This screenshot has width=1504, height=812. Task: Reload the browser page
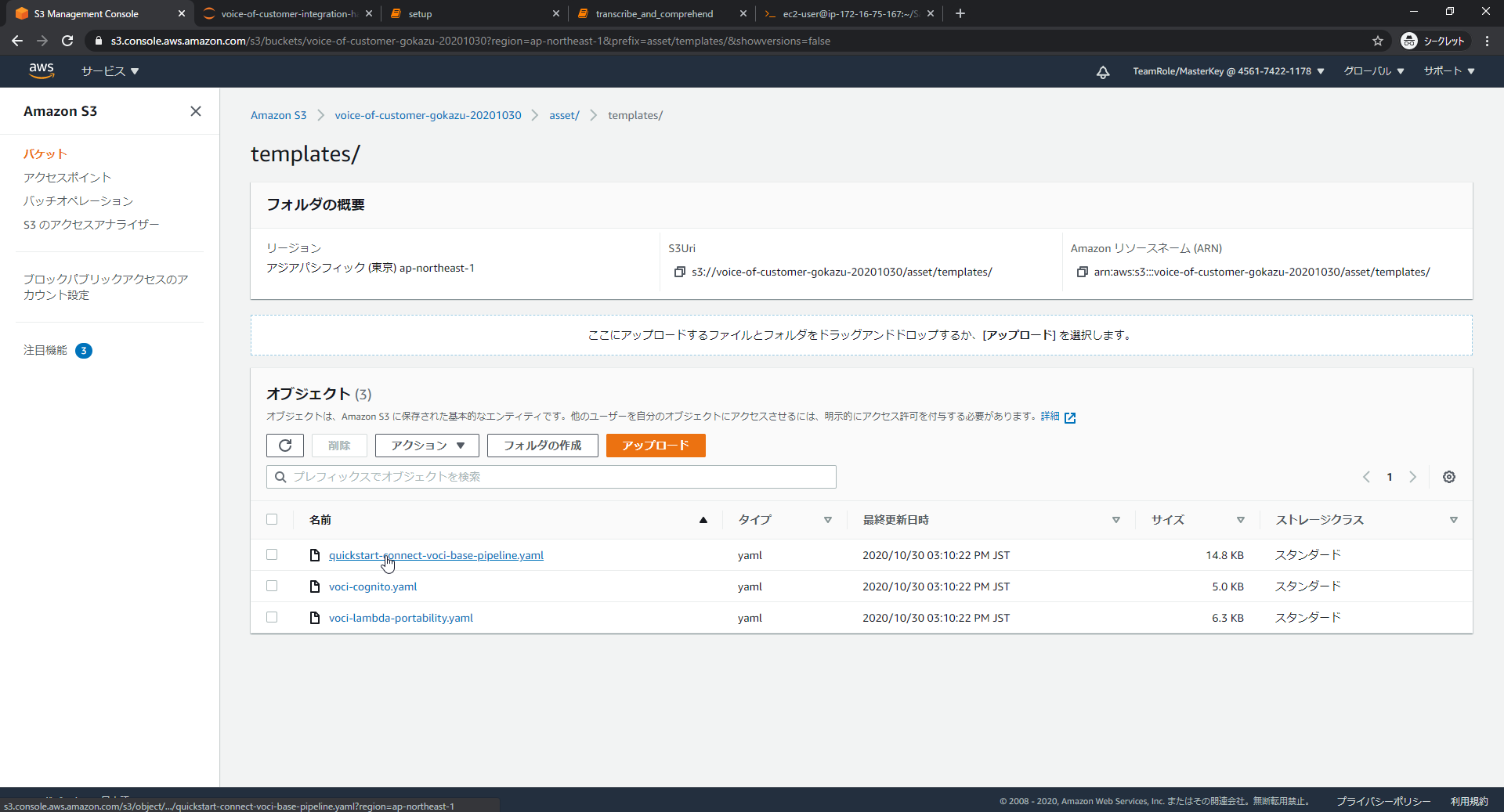[67, 41]
